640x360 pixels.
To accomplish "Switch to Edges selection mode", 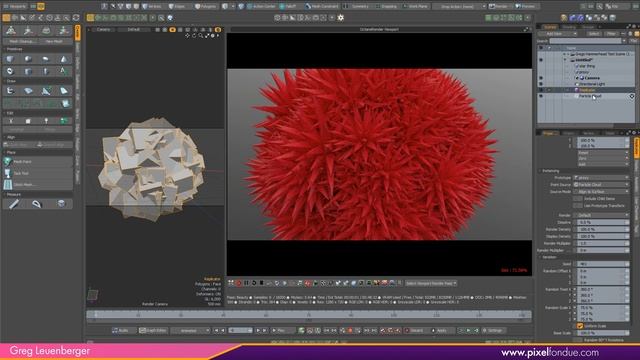I will [x=179, y=7].
